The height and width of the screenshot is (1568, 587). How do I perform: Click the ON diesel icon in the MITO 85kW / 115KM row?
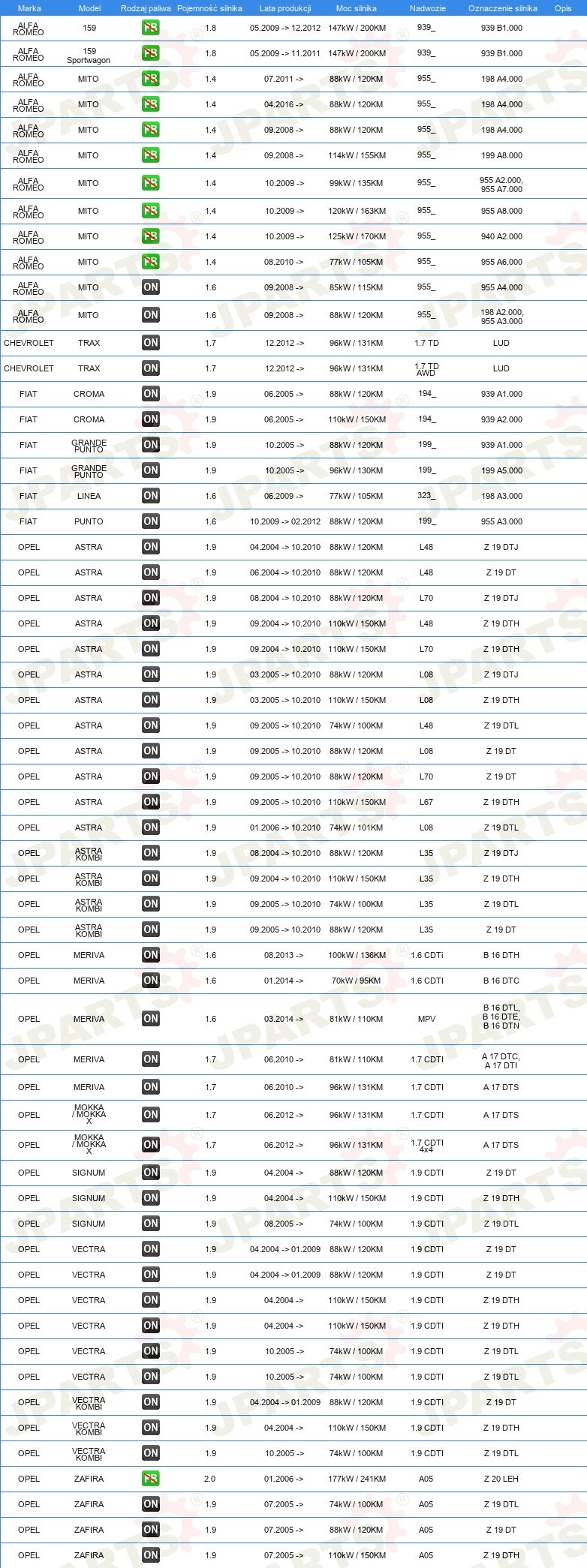[x=150, y=287]
